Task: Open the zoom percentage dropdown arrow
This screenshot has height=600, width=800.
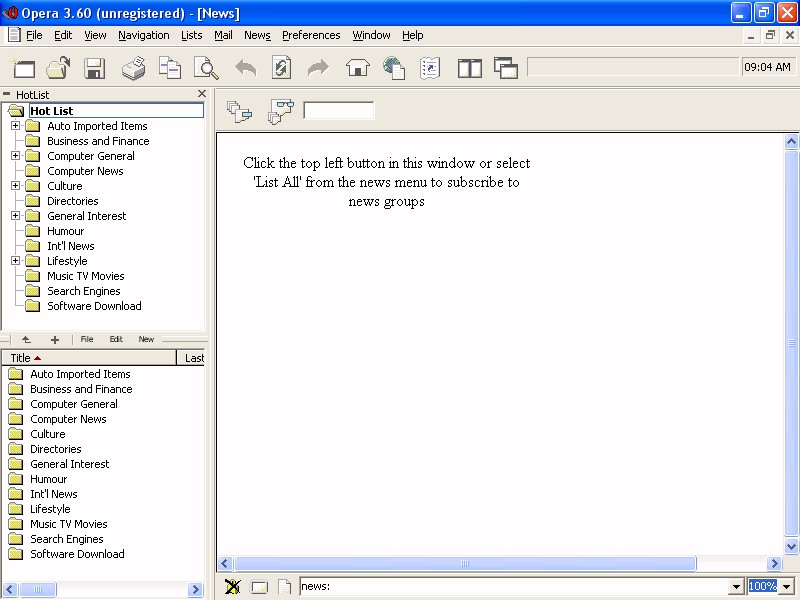Action: (x=787, y=587)
